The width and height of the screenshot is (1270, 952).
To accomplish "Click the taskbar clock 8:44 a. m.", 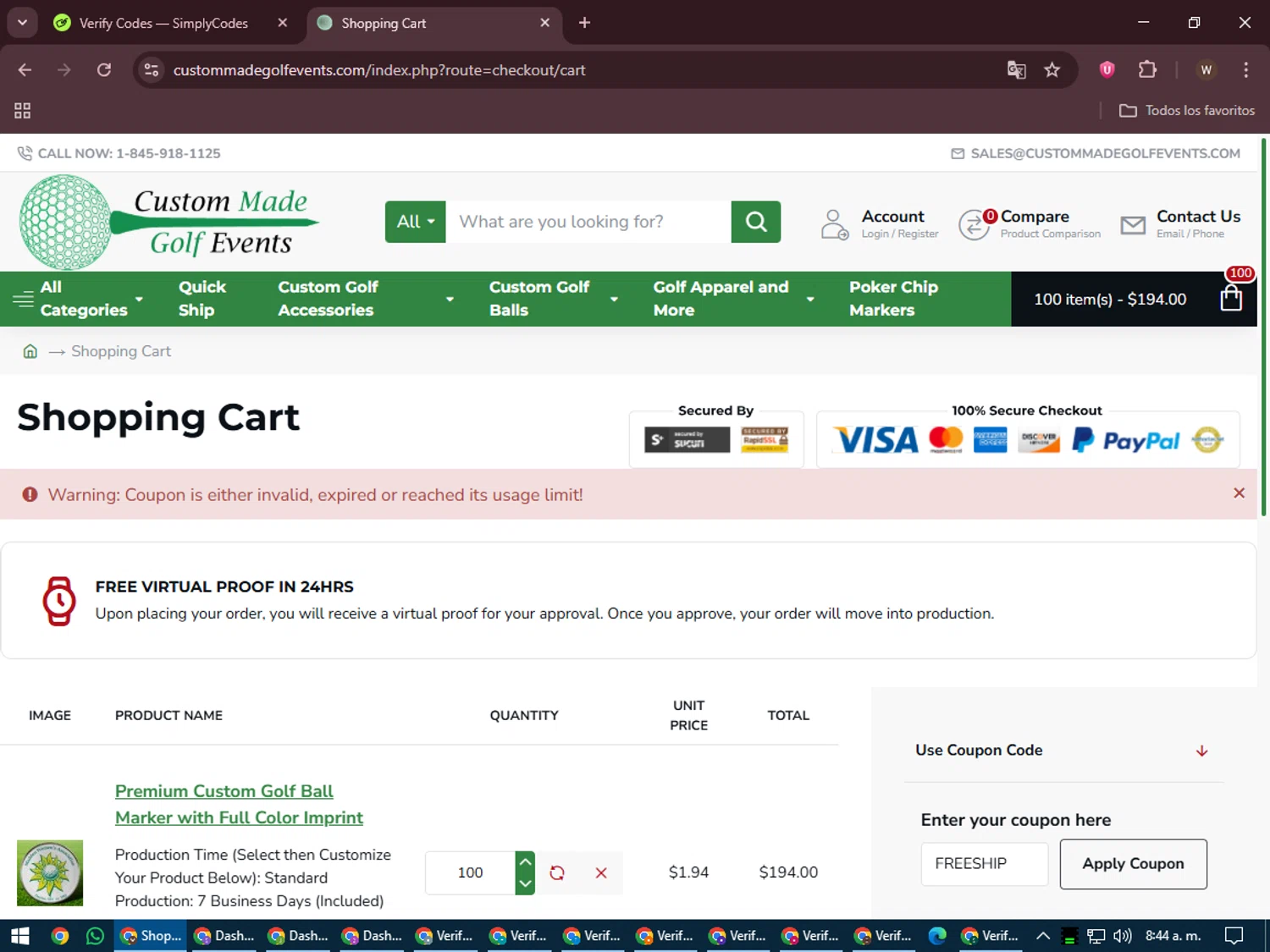I will pyautogui.click(x=1173, y=936).
